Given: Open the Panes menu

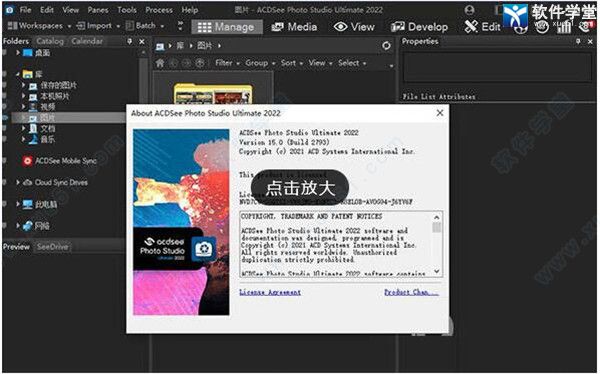Looking at the screenshot, I should [x=98, y=10].
